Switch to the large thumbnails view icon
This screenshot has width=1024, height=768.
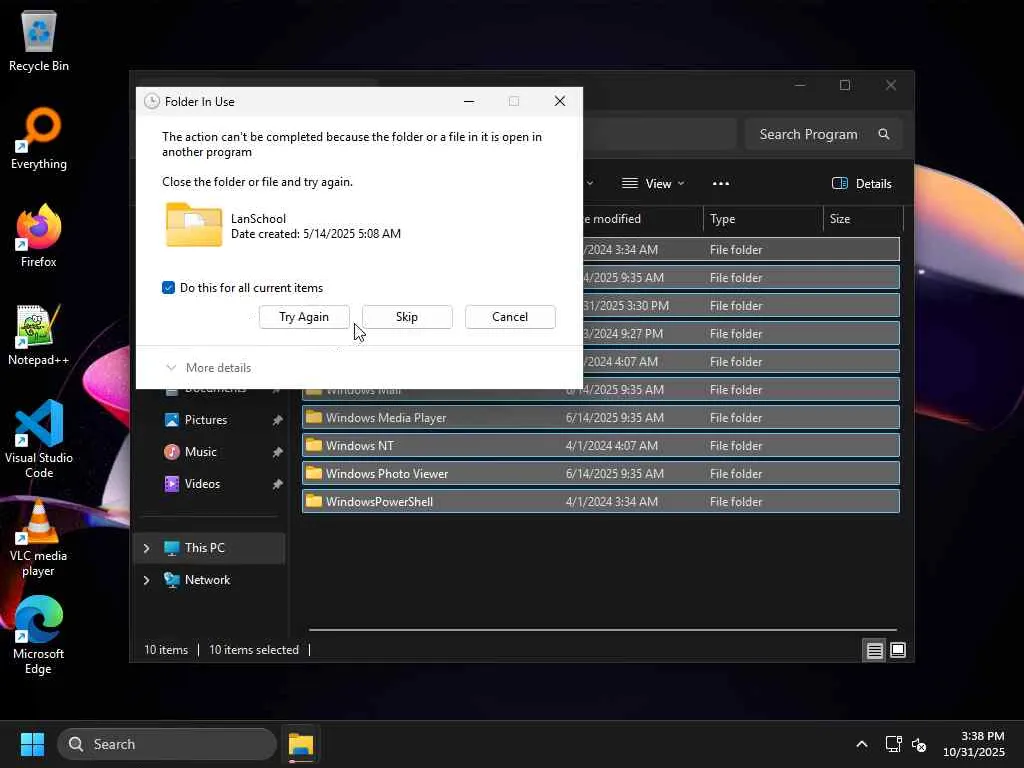[898, 650]
